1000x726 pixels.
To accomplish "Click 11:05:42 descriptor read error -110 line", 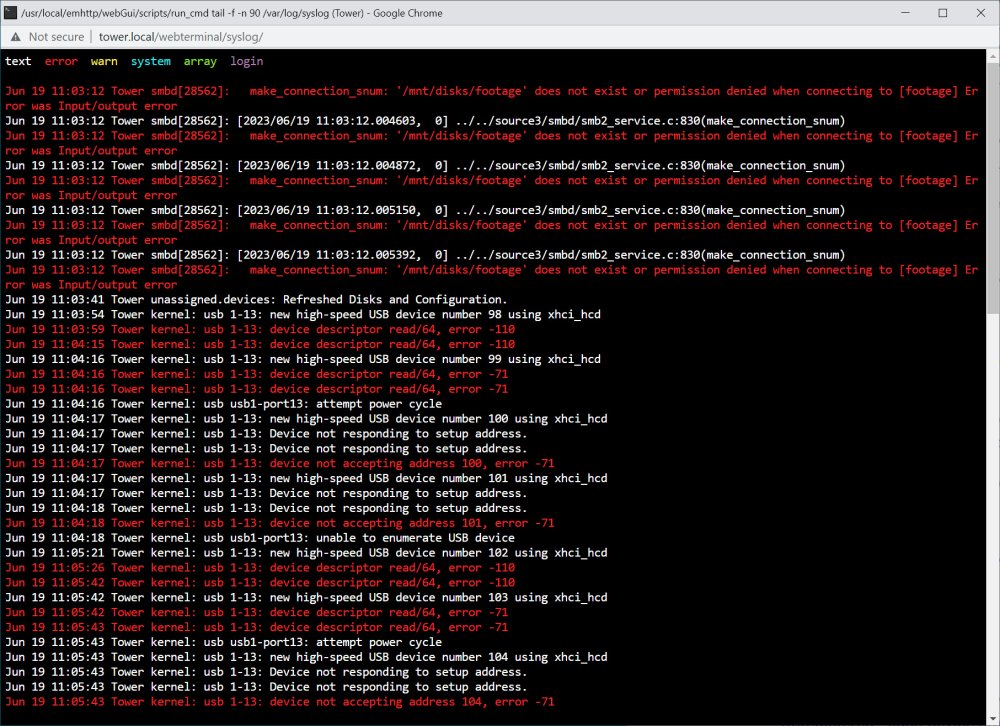I will (x=260, y=582).
